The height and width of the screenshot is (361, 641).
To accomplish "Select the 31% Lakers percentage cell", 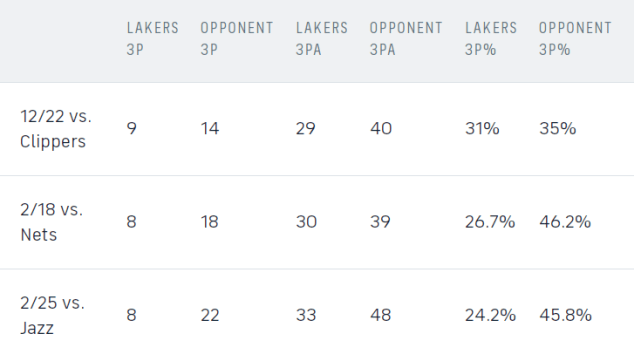I will [482, 129].
